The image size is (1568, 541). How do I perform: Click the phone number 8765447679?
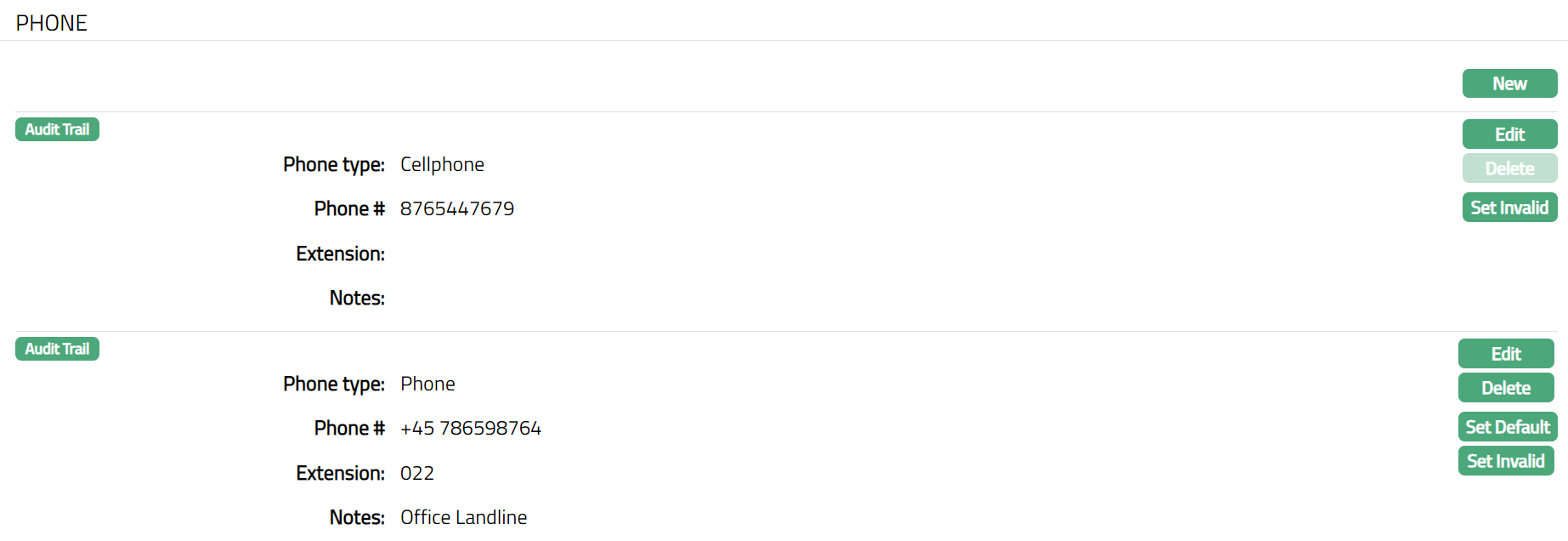click(x=457, y=209)
